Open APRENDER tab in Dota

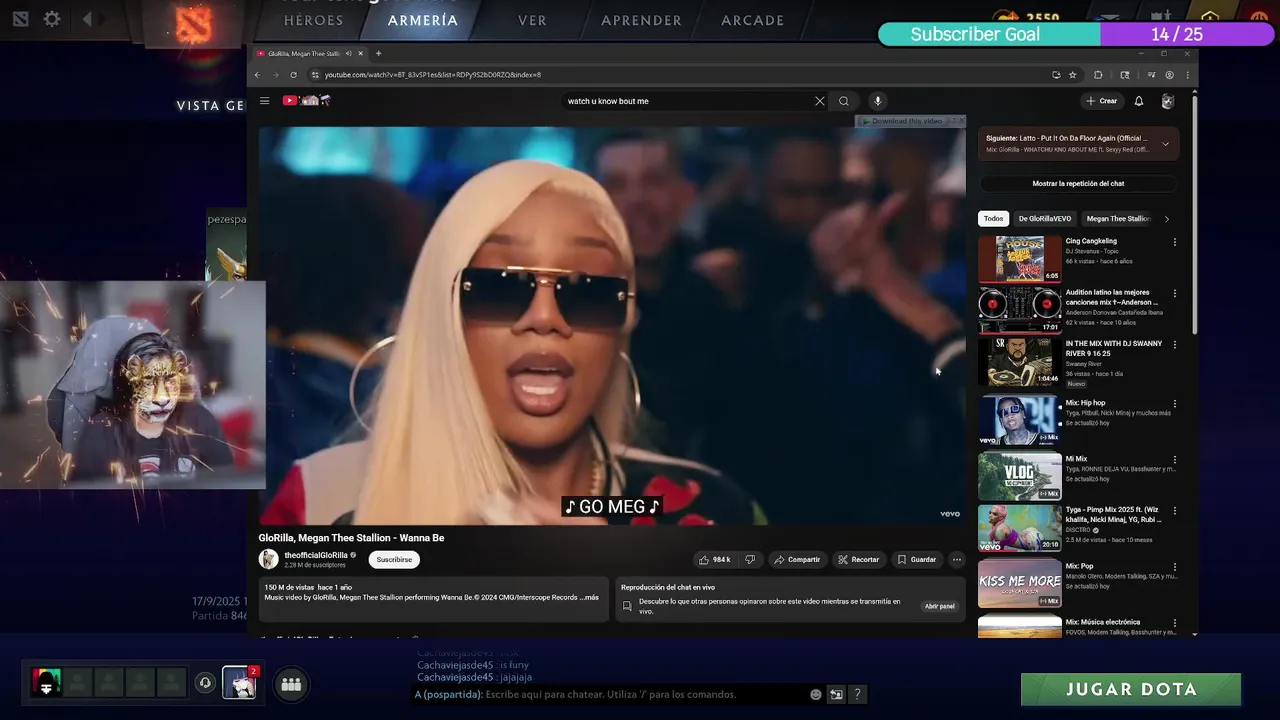[x=641, y=20]
